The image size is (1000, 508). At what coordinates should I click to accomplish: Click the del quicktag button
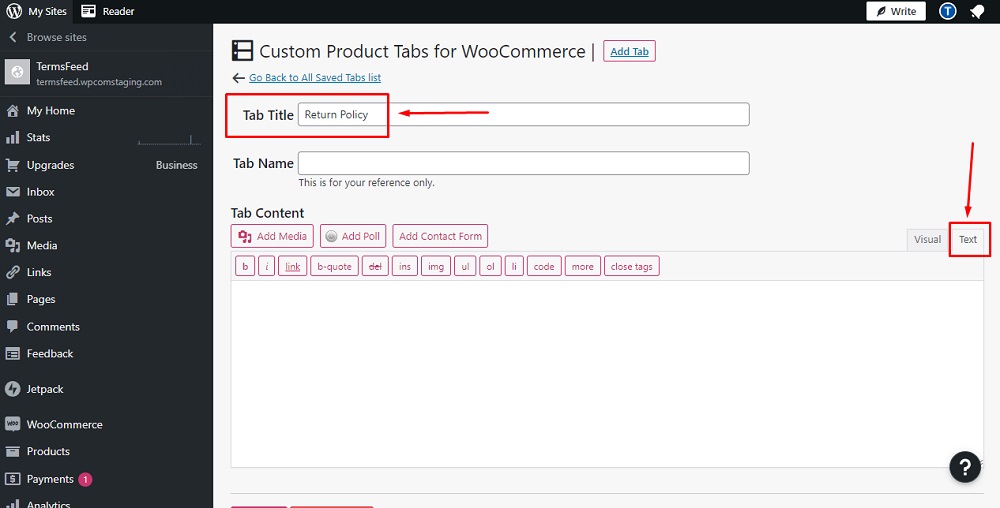coord(375,266)
